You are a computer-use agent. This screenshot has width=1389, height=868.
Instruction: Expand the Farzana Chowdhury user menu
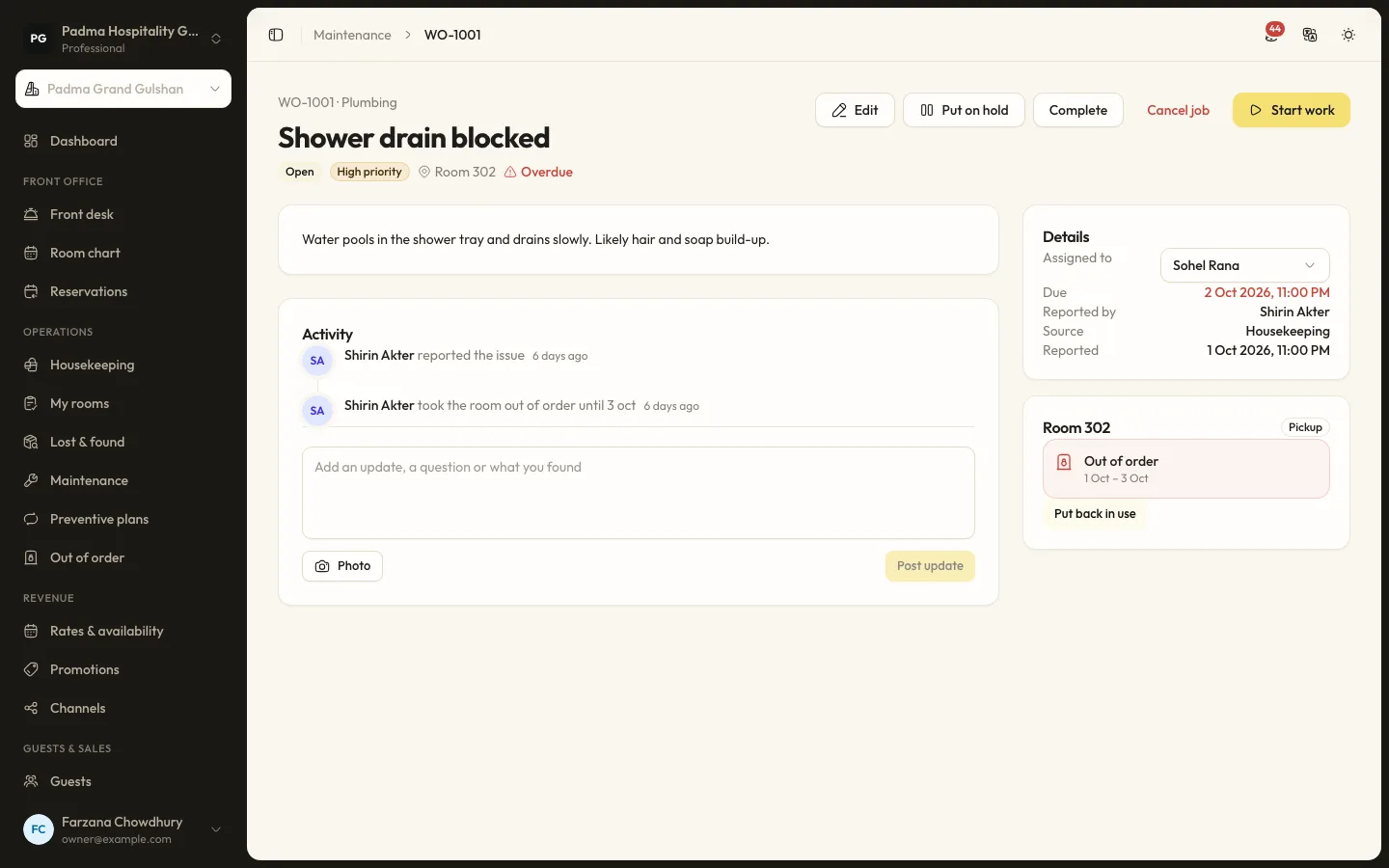click(123, 829)
